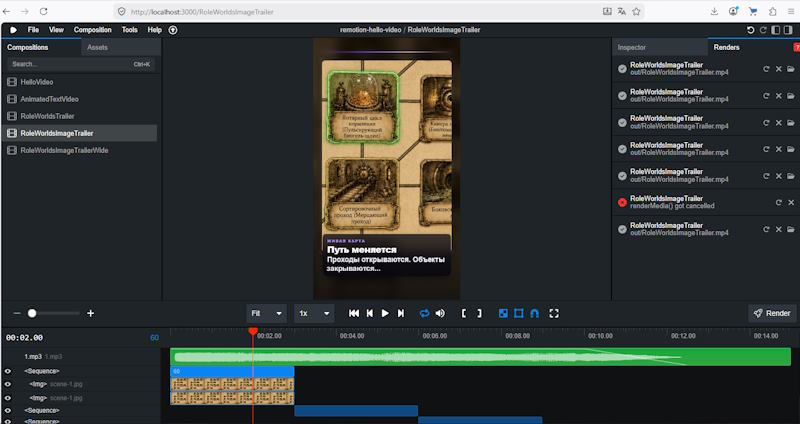Image resolution: width=800 pixels, height=424 pixels.
Task: Click the compositions Search field
Action: point(82,64)
